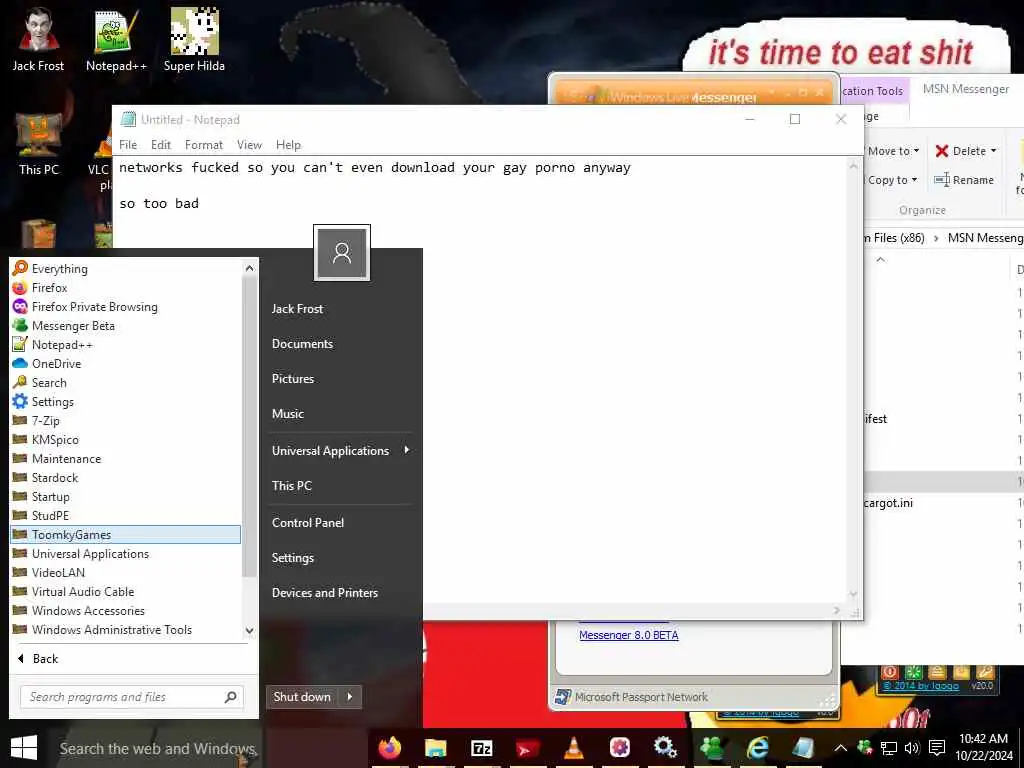Open 7-Zip from the taskbar
1024x768 pixels.
click(482, 748)
